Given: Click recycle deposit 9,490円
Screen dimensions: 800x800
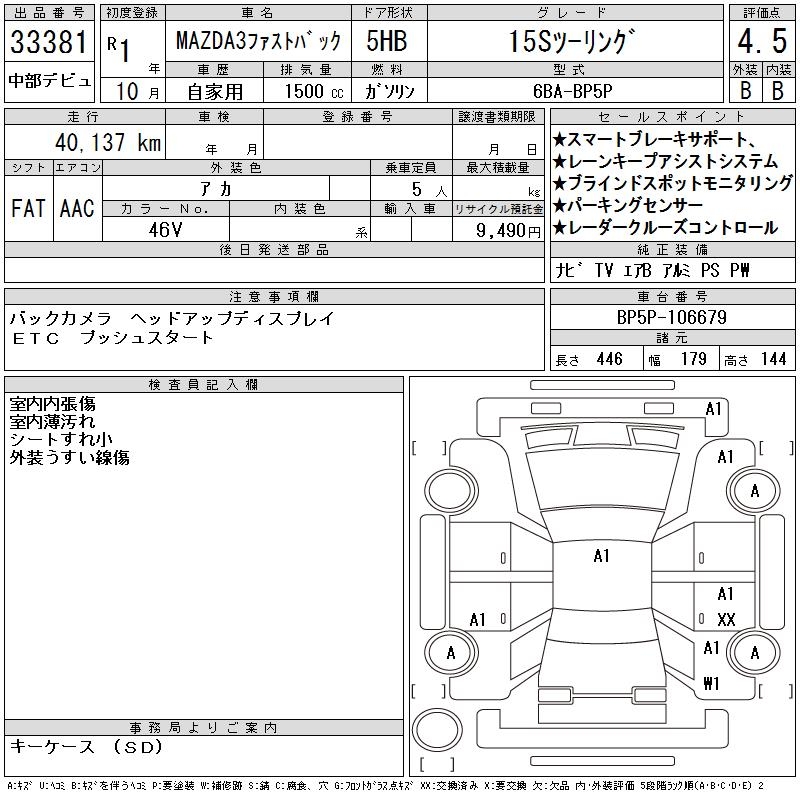Looking at the screenshot, I should coord(508,231).
